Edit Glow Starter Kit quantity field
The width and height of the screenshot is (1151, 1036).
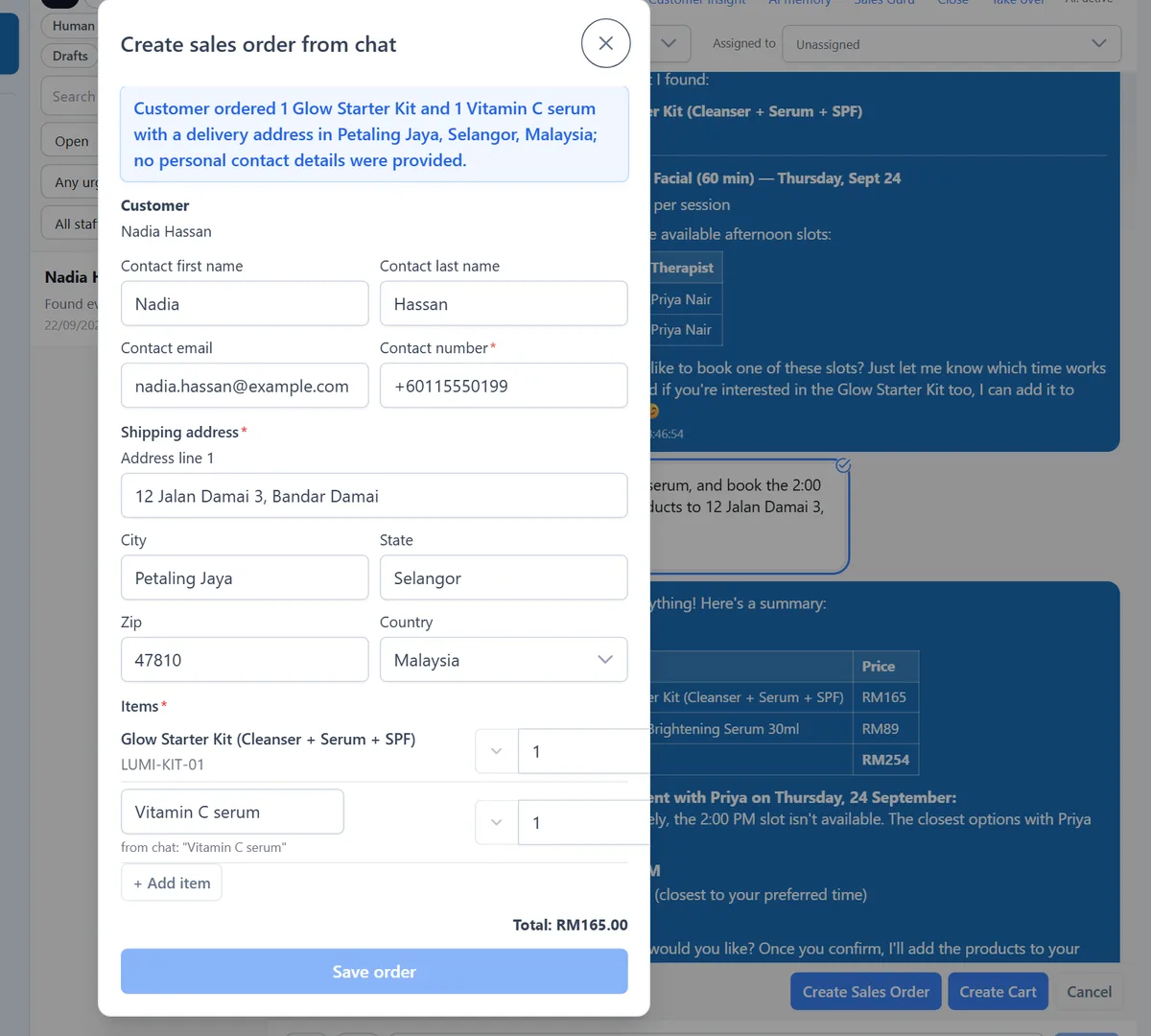583,751
